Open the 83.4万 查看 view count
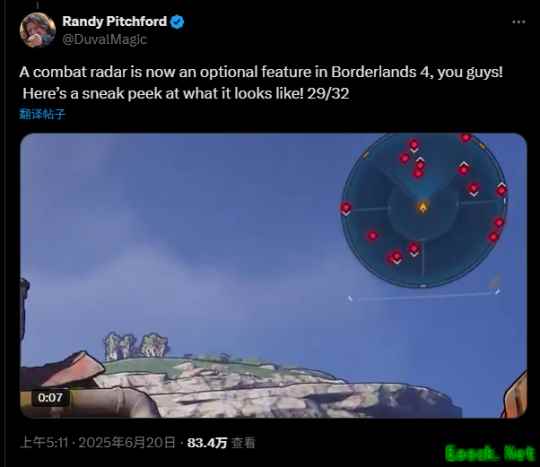This screenshot has height=467, width=540. 221,443
